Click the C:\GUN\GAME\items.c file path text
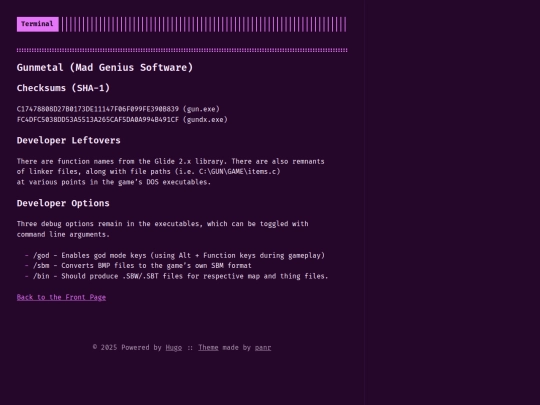This screenshot has width=540, height=405. (239, 172)
